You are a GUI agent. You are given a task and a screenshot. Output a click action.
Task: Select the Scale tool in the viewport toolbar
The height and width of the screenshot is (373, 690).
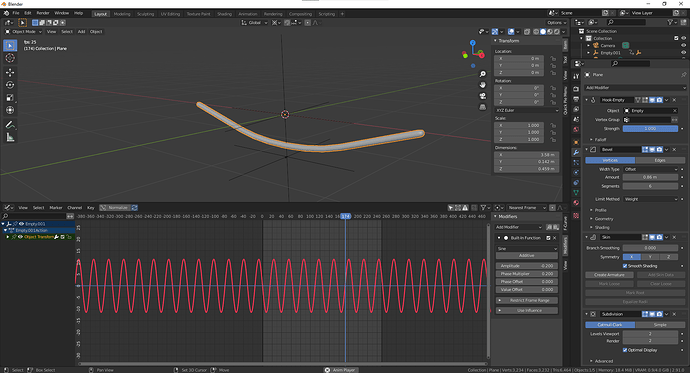coord(10,98)
